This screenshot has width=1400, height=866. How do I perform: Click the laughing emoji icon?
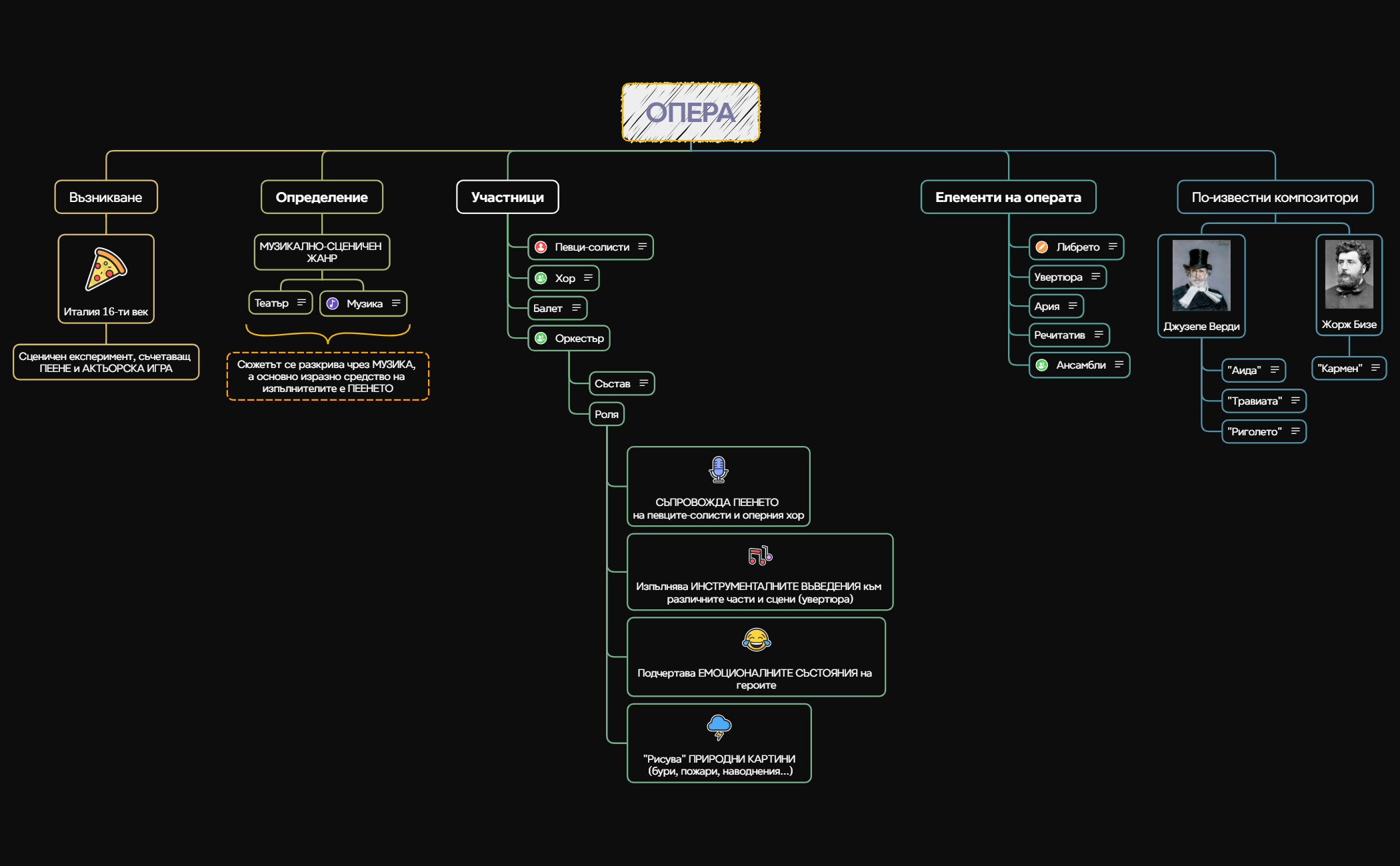[x=756, y=640]
